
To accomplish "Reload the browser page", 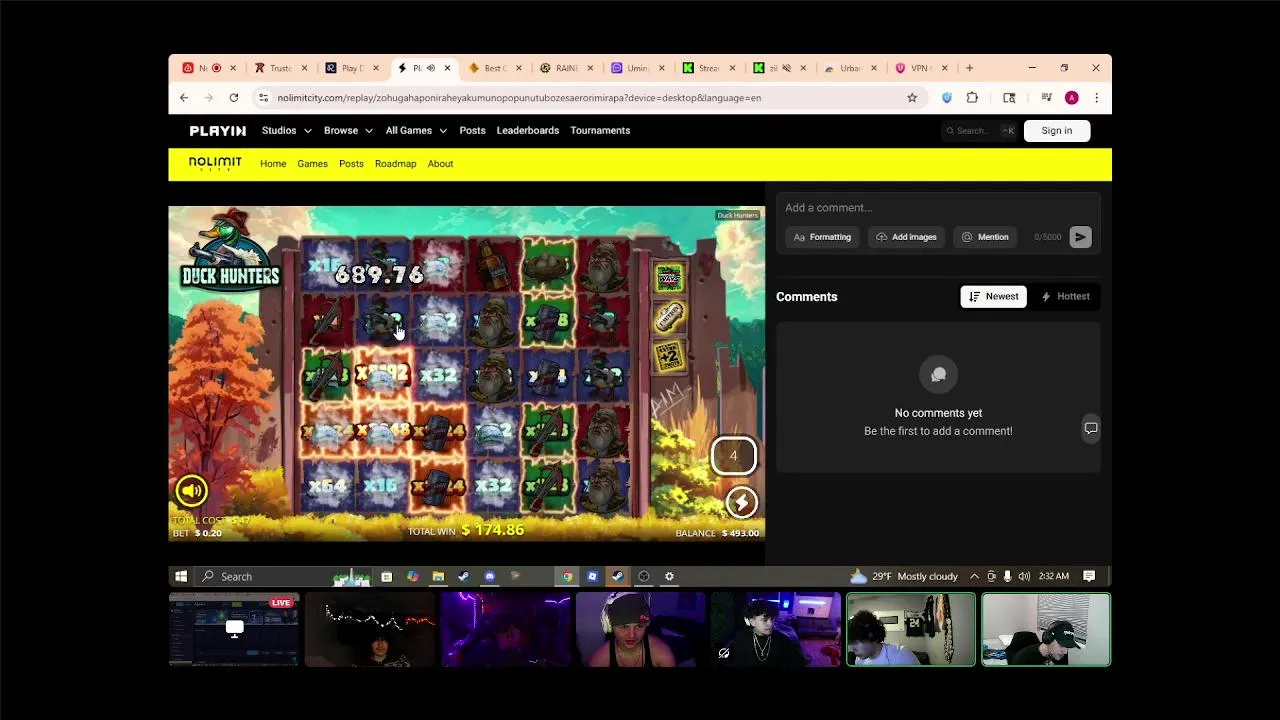I will coord(233,98).
